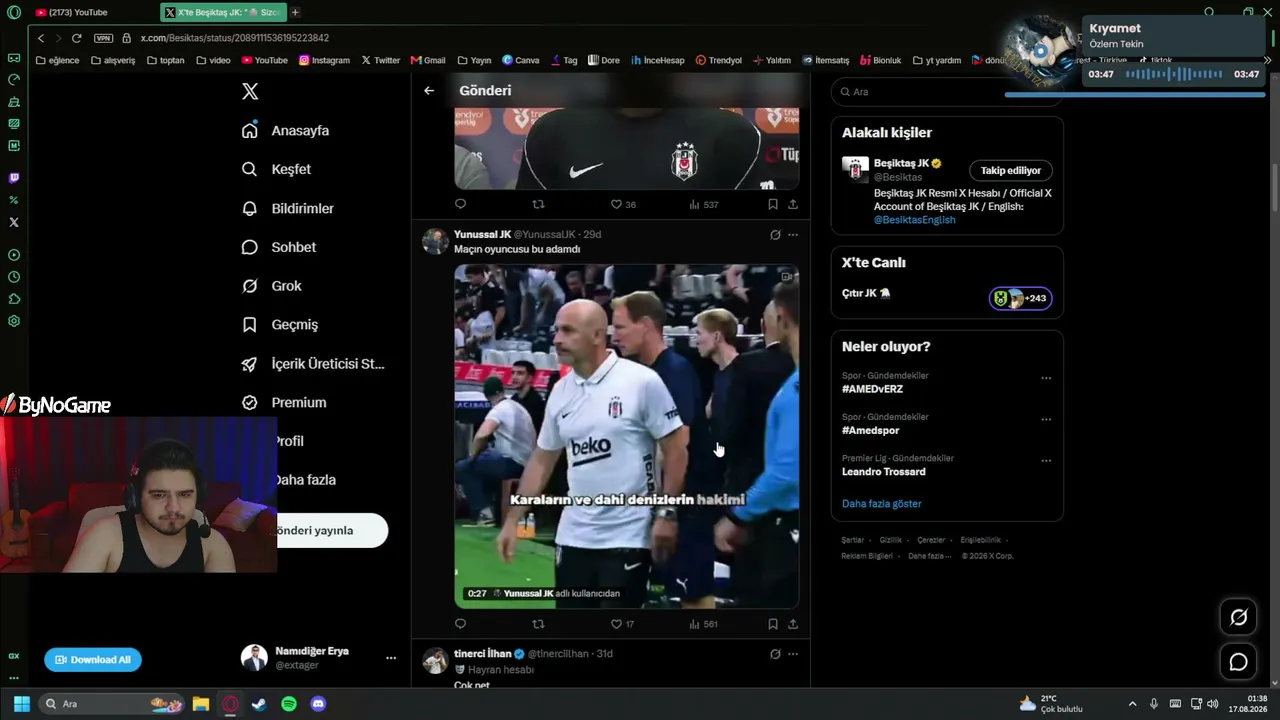1280x720 pixels.
Task: Reply to the post with 36 likes
Action: click(x=460, y=204)
